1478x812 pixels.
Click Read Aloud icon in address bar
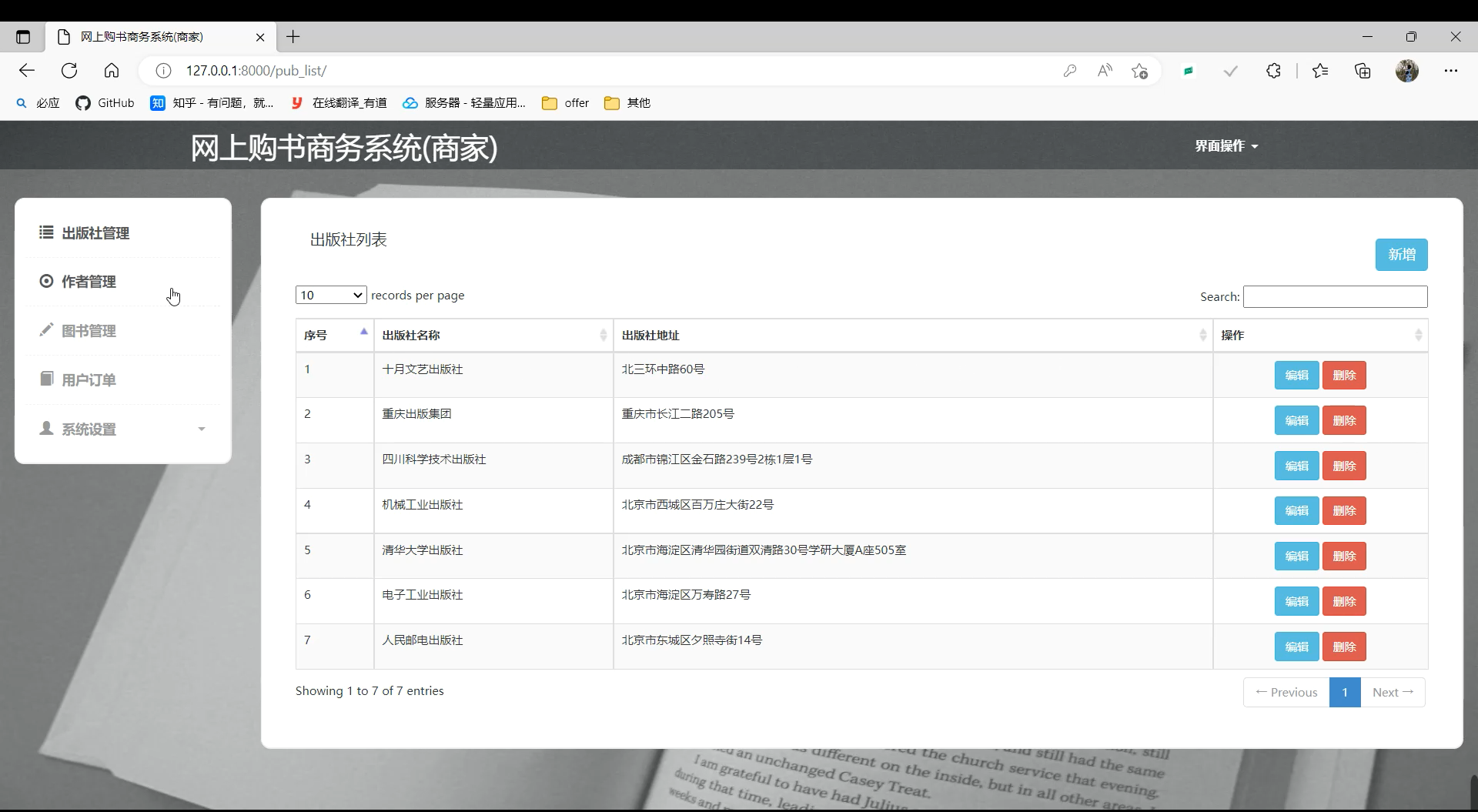pyautogui.click(x=1105, y=71)
